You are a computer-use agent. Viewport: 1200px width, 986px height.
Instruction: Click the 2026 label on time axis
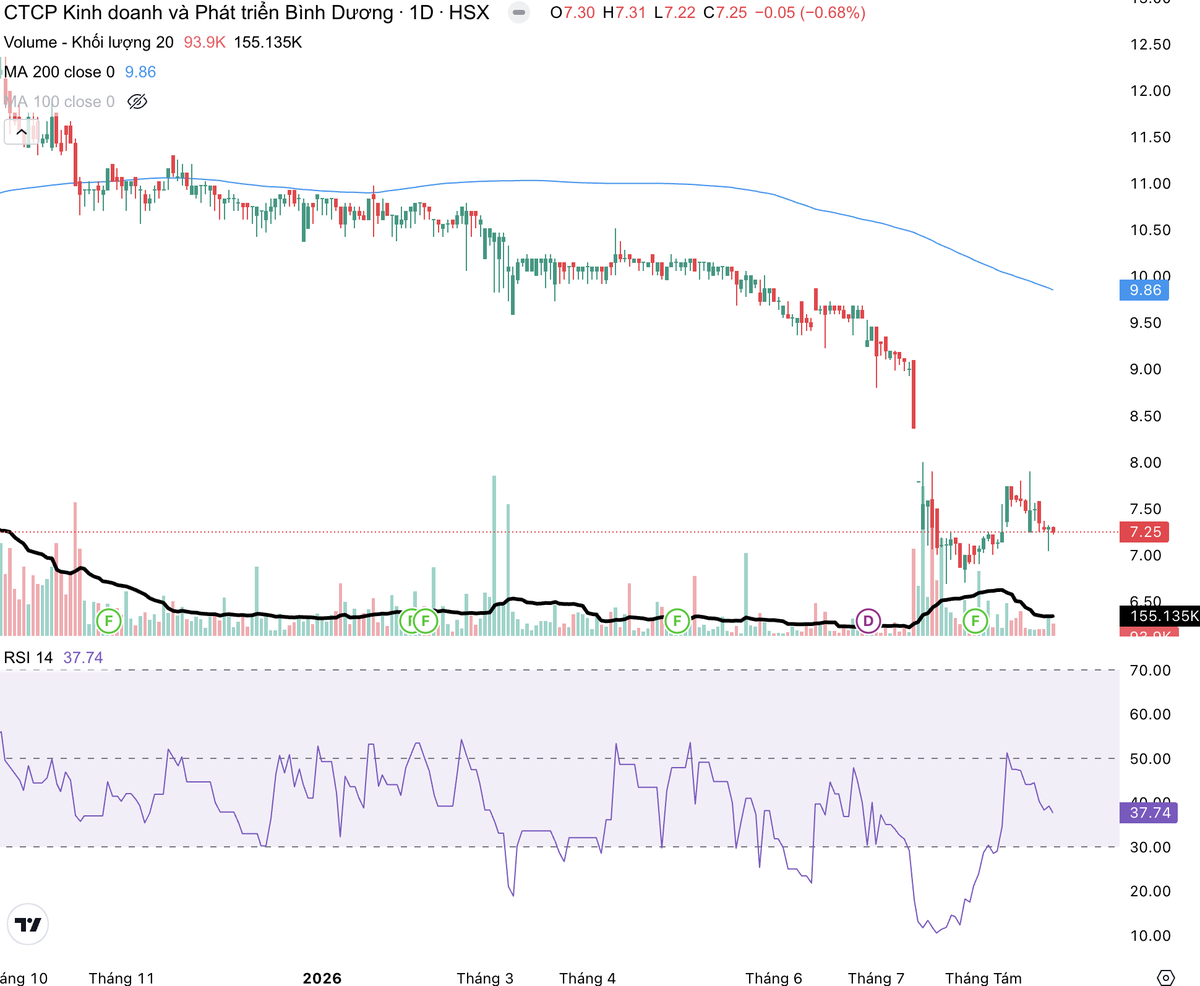point(322,977)
